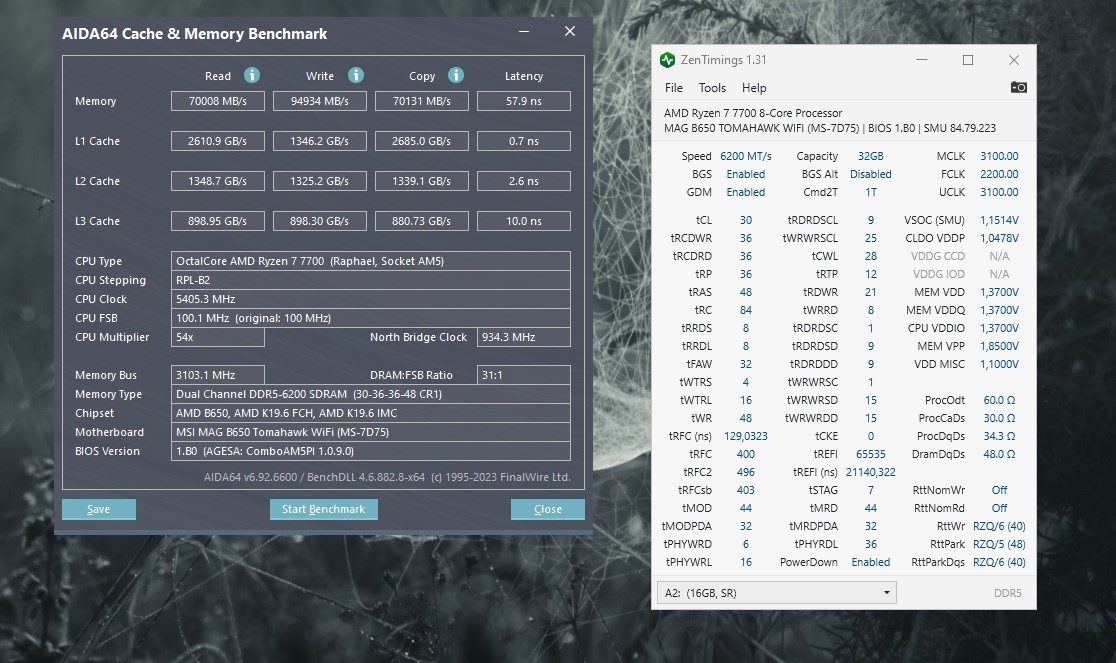This screenshot has width=1116, height=663.
Task: Click the DRAM:FSB Ratio field 31:1
Action: [524, 375]
